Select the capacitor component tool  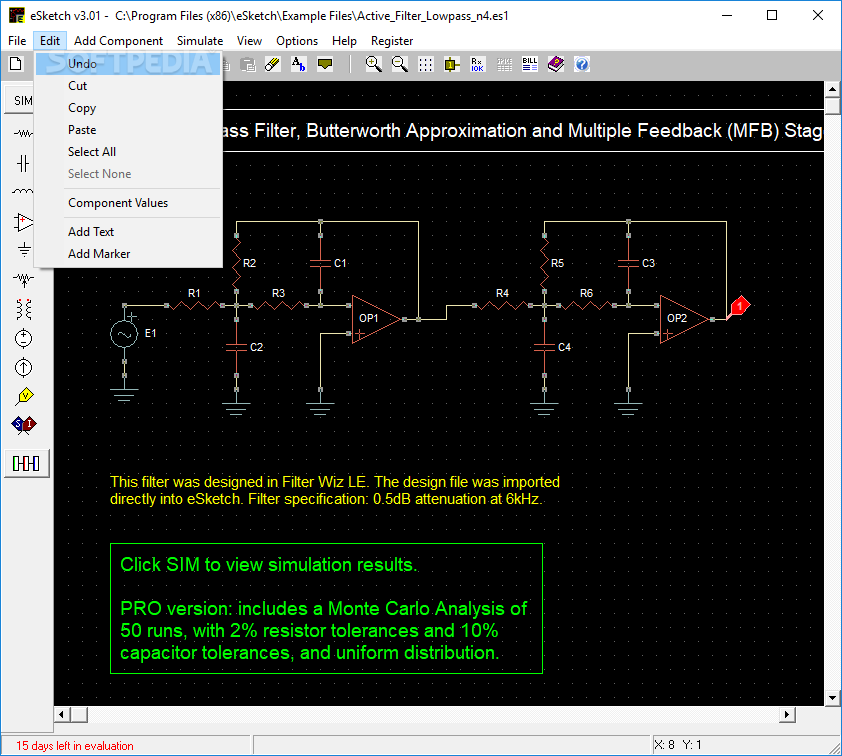click(23, 163)
